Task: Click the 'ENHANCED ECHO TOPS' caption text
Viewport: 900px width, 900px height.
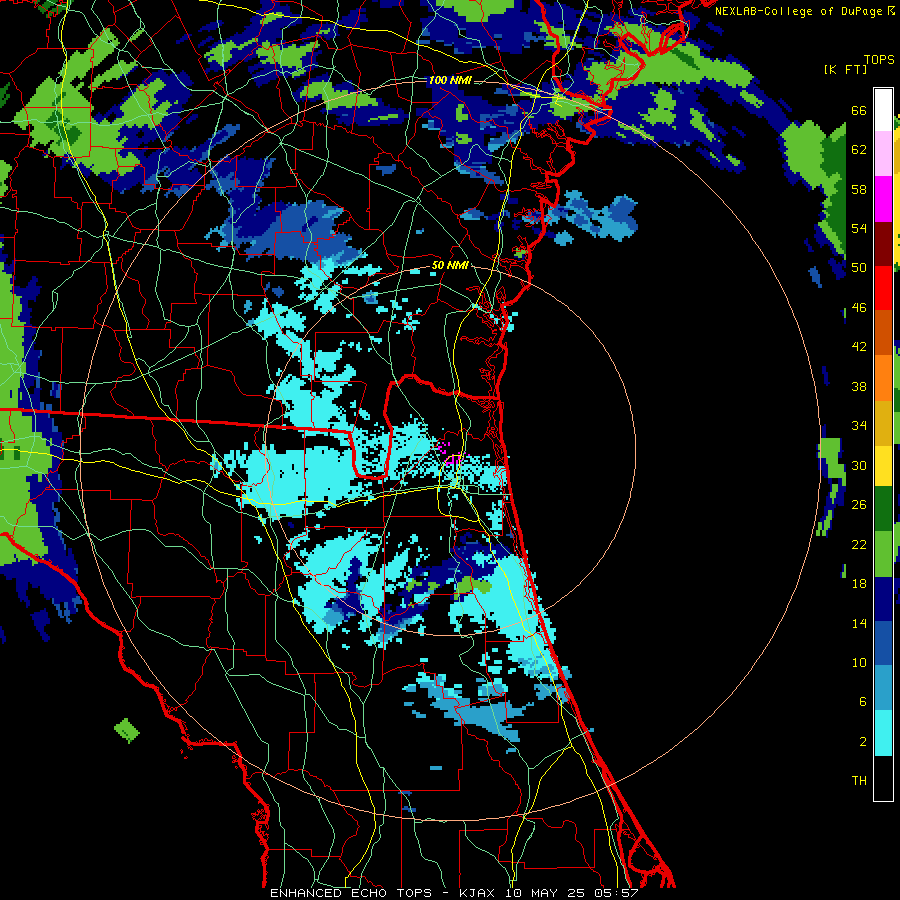Action: coord(351,893)
